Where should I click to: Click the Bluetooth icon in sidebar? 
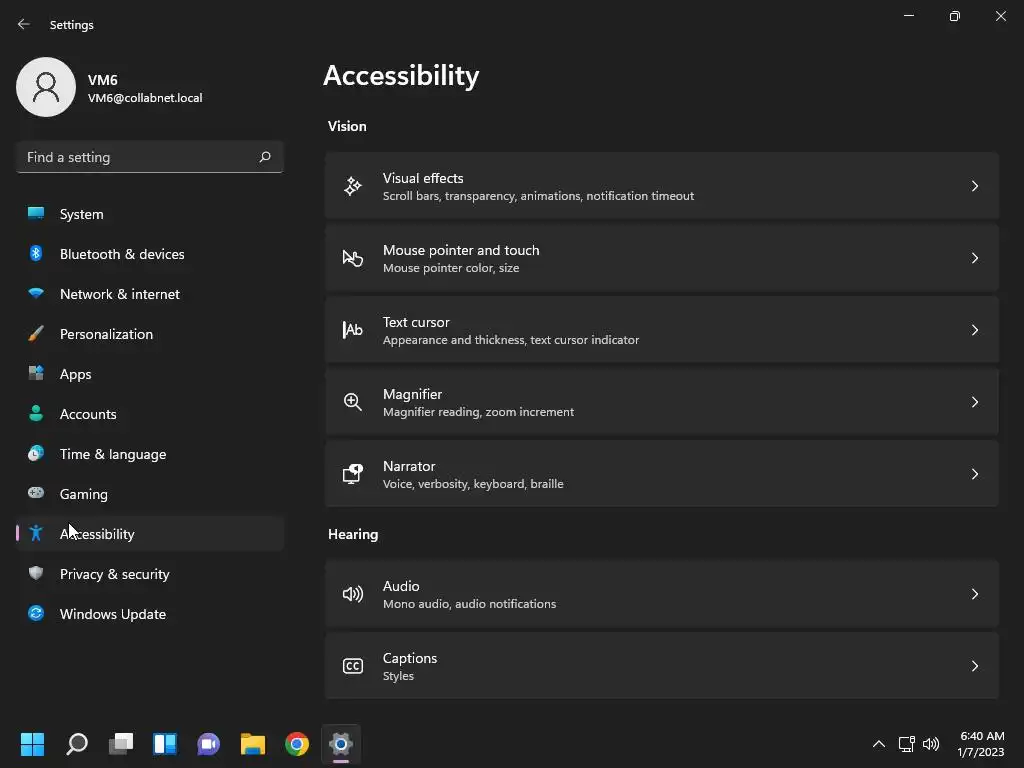point(36,254)
